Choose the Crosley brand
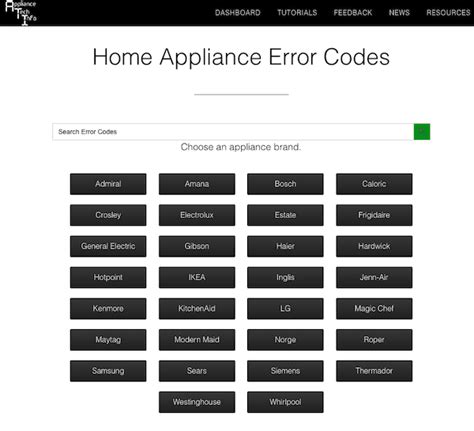Image resolution: width=474 pixels, height=431 pixels. [108, 215]
